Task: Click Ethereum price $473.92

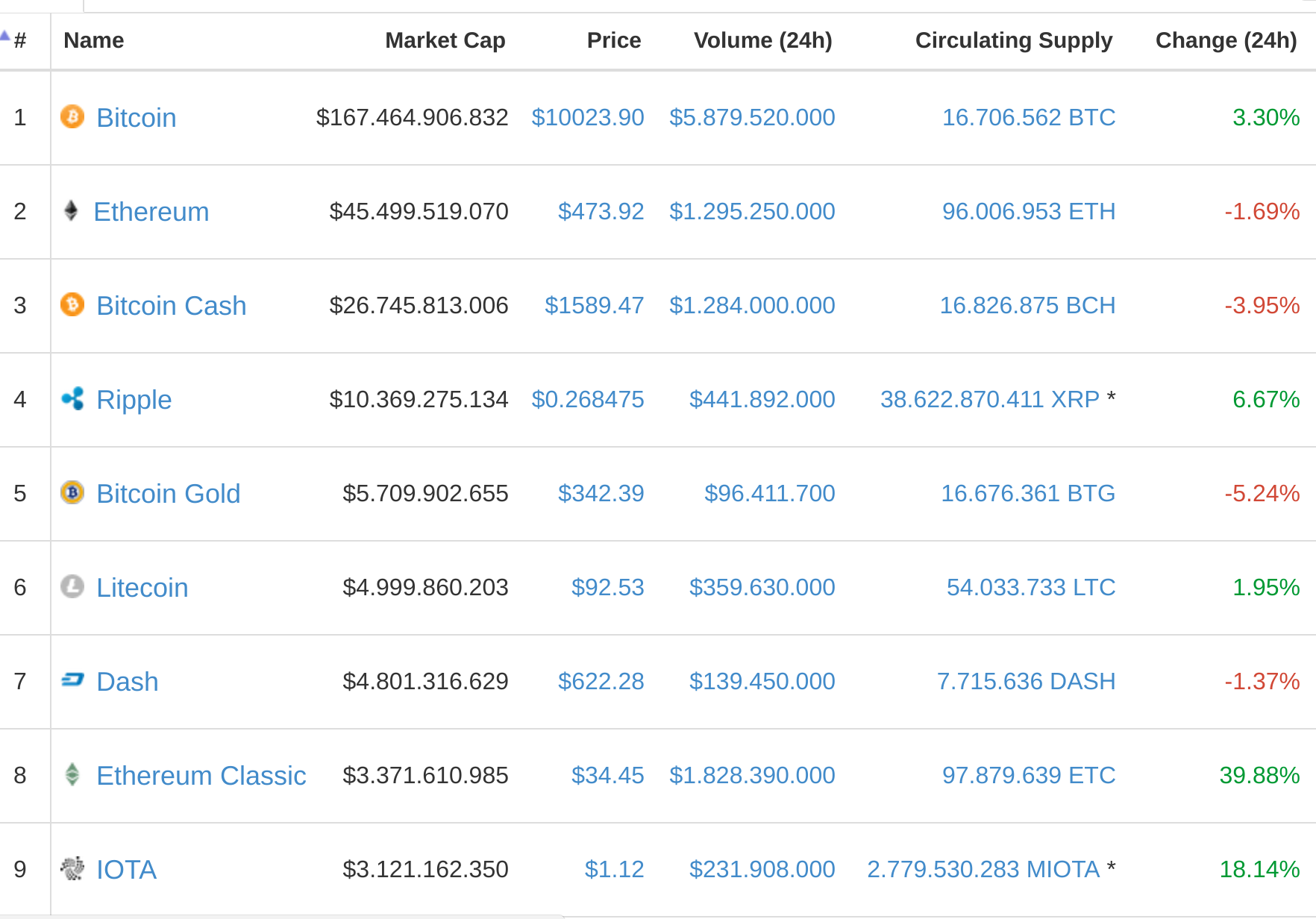Action: tap(601, 211)
